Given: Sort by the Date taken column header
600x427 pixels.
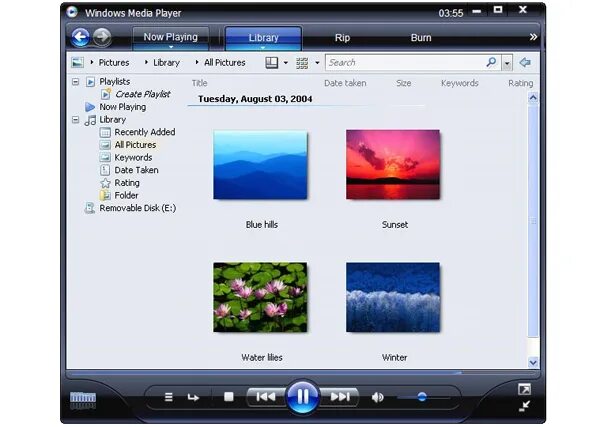Looking at the screenshot, I should pyautogui.click(x=345, y=83).
